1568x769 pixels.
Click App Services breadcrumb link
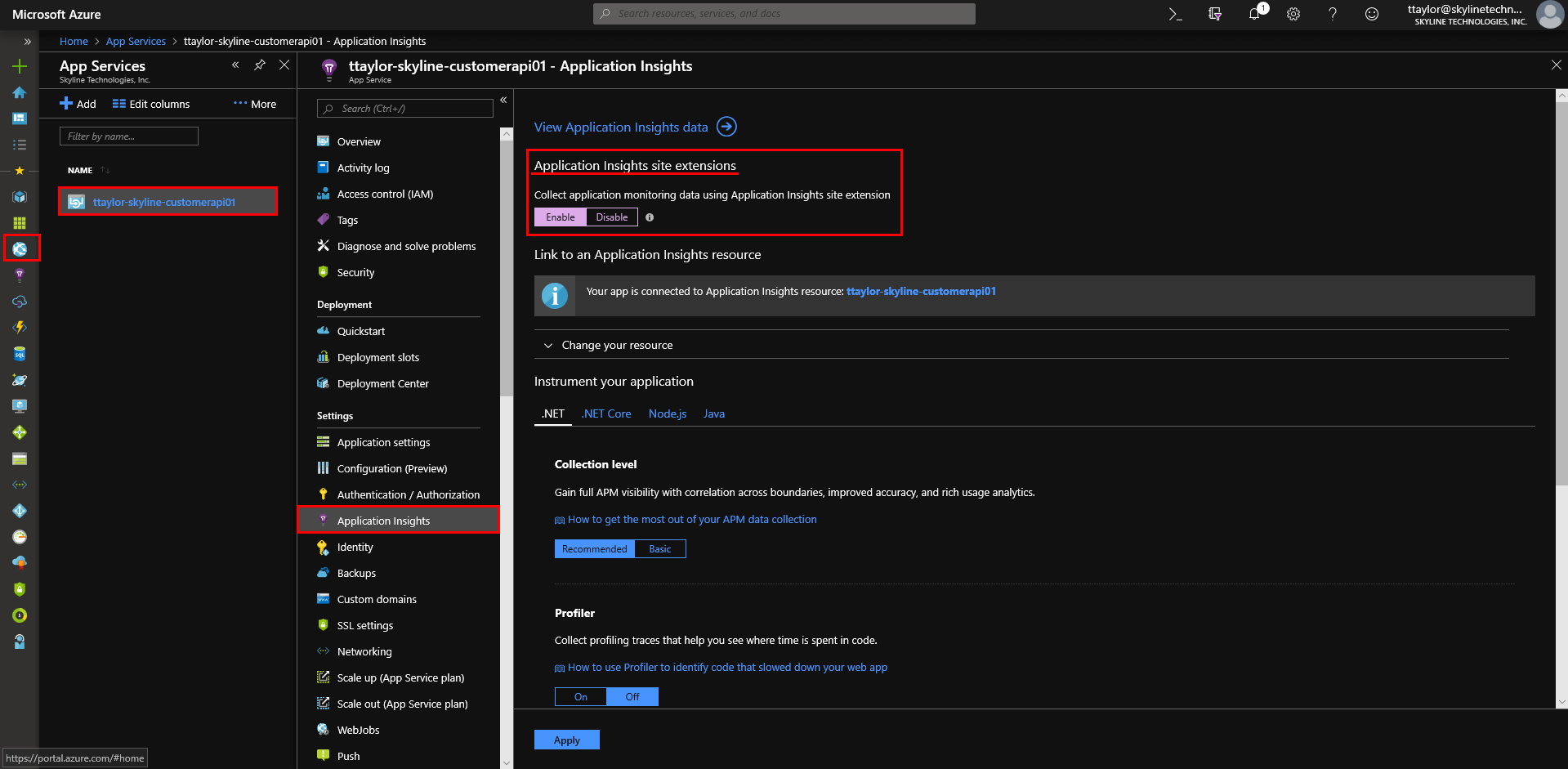point(136,41)
